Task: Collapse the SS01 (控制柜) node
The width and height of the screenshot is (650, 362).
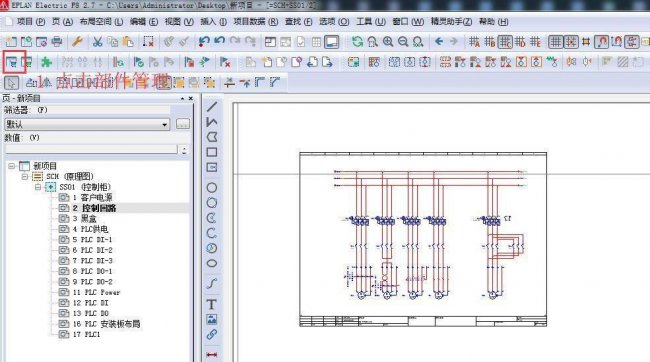Action: tap(38, 187)
